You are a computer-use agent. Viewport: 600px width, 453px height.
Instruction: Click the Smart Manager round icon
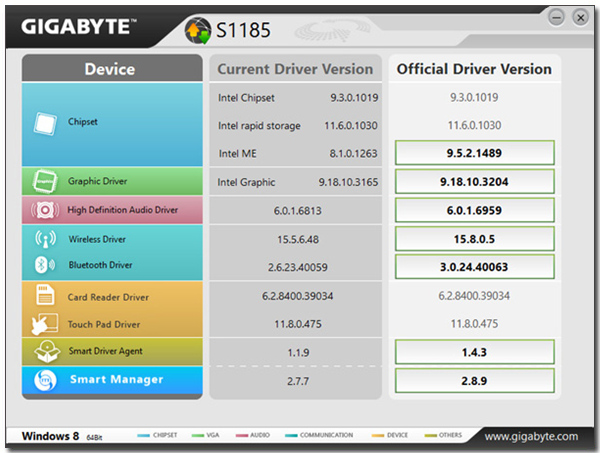point(45,380)
